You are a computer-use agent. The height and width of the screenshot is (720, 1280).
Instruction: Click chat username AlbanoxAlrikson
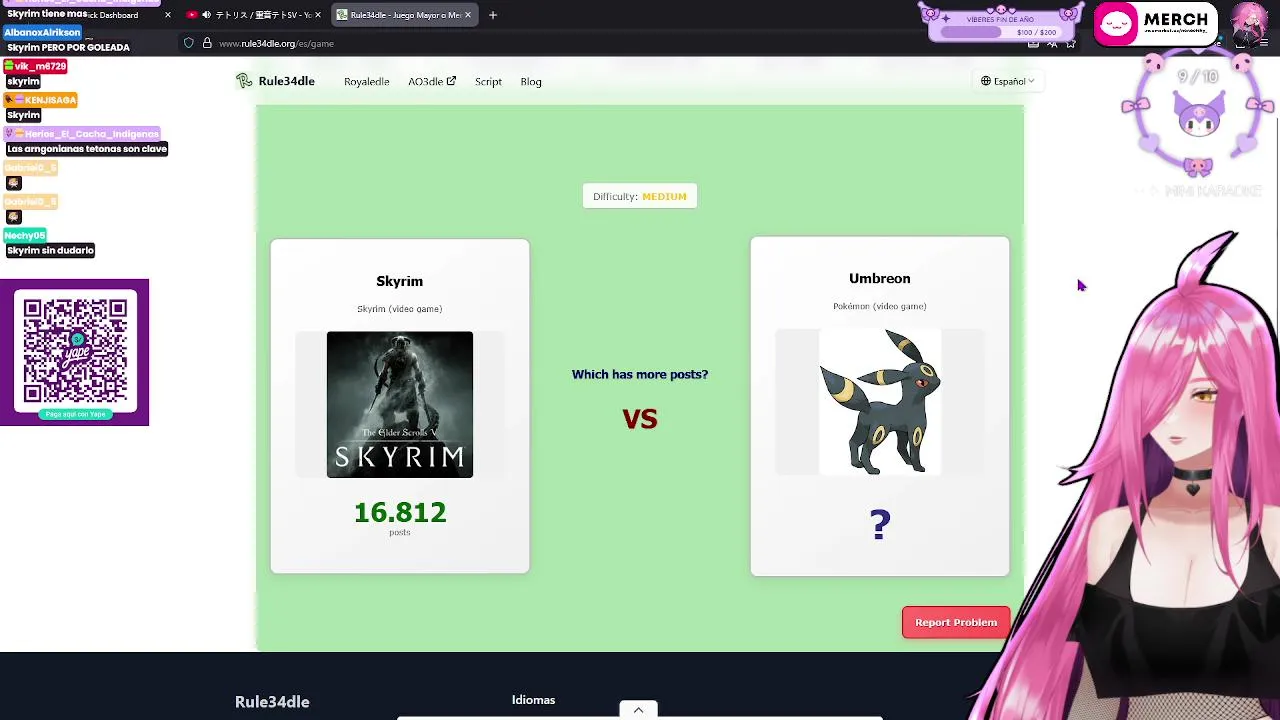click(42, 32)
